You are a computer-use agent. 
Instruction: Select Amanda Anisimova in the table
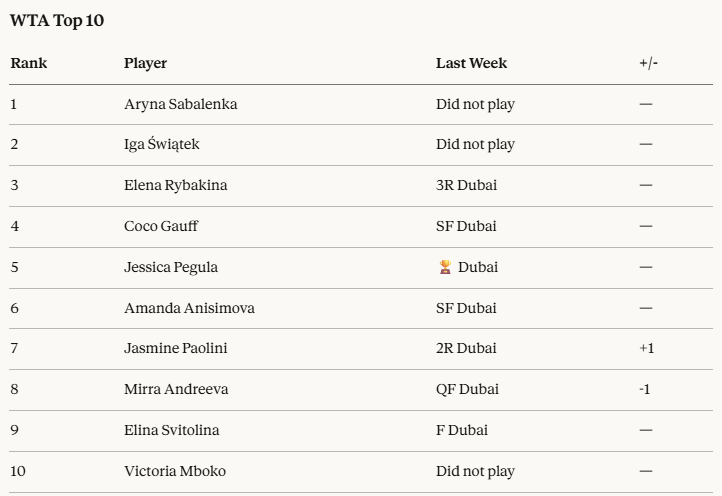click(189, 308)
